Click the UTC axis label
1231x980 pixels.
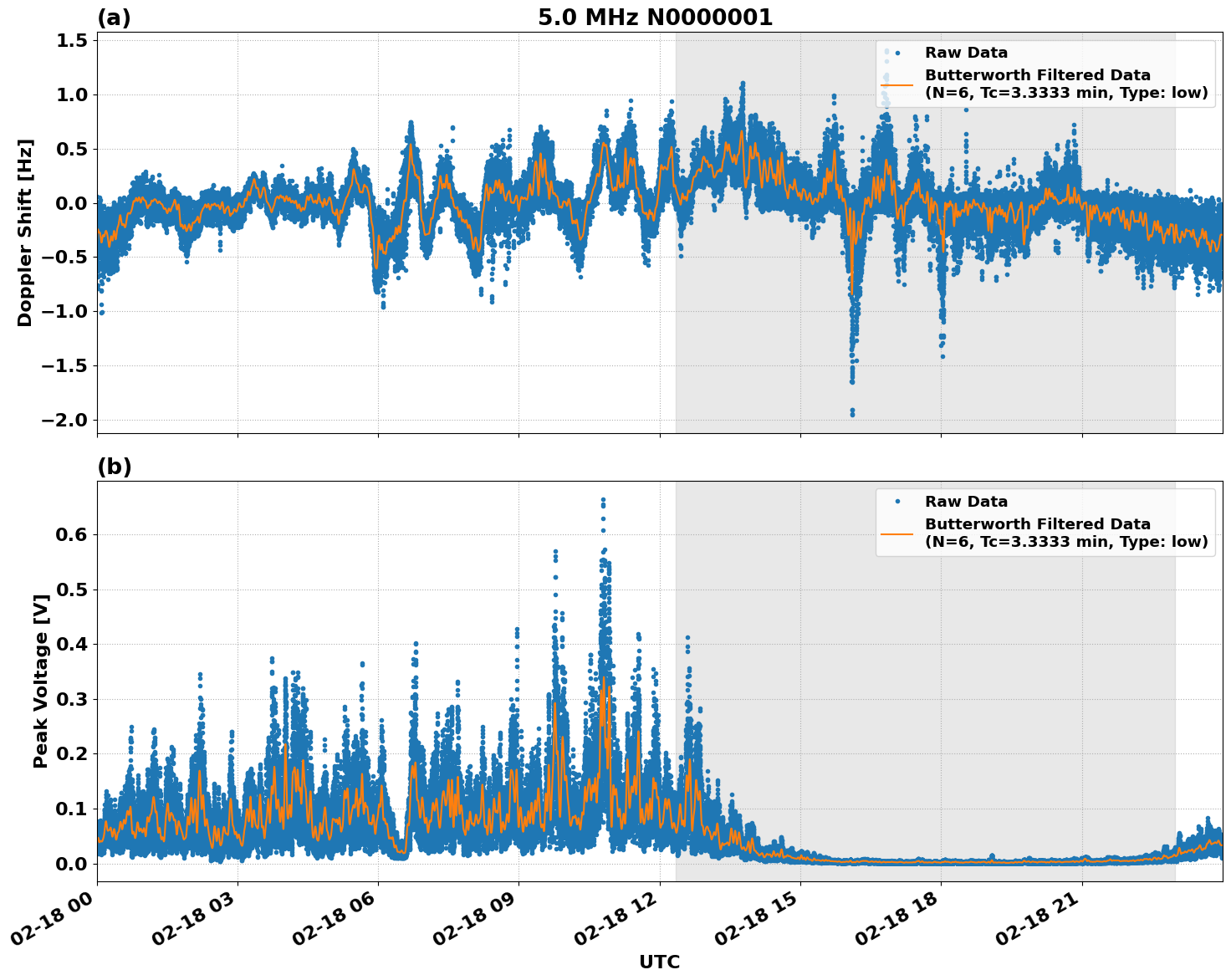click(658, 962)
